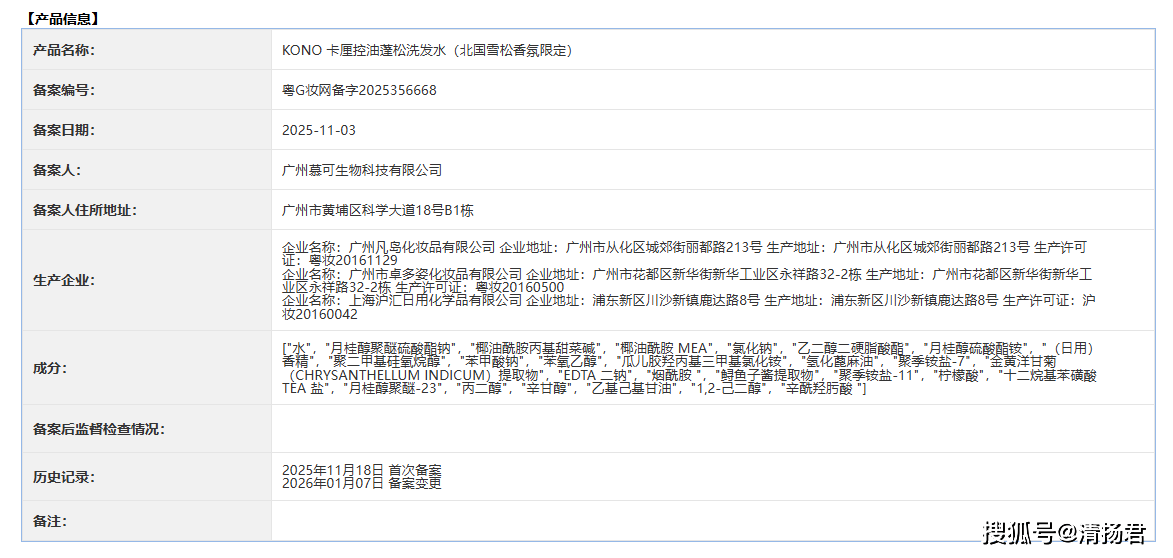Viewport: 1173px width, 558px height.
Task: Click product name KONO 卡厘控油蓬松洗发水
Action: coord(427,50)
